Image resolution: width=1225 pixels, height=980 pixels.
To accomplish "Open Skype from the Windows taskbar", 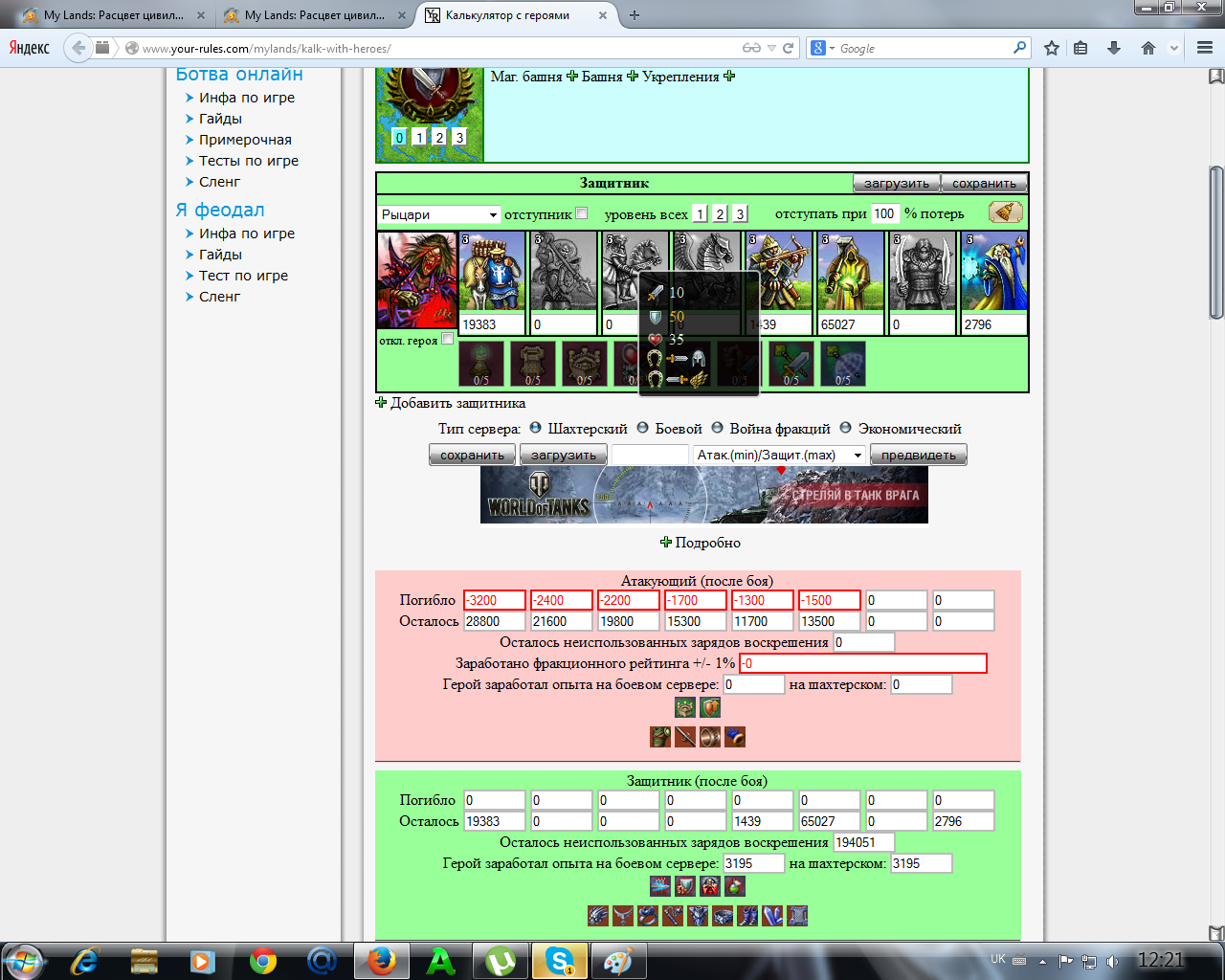I will [560, 960].
